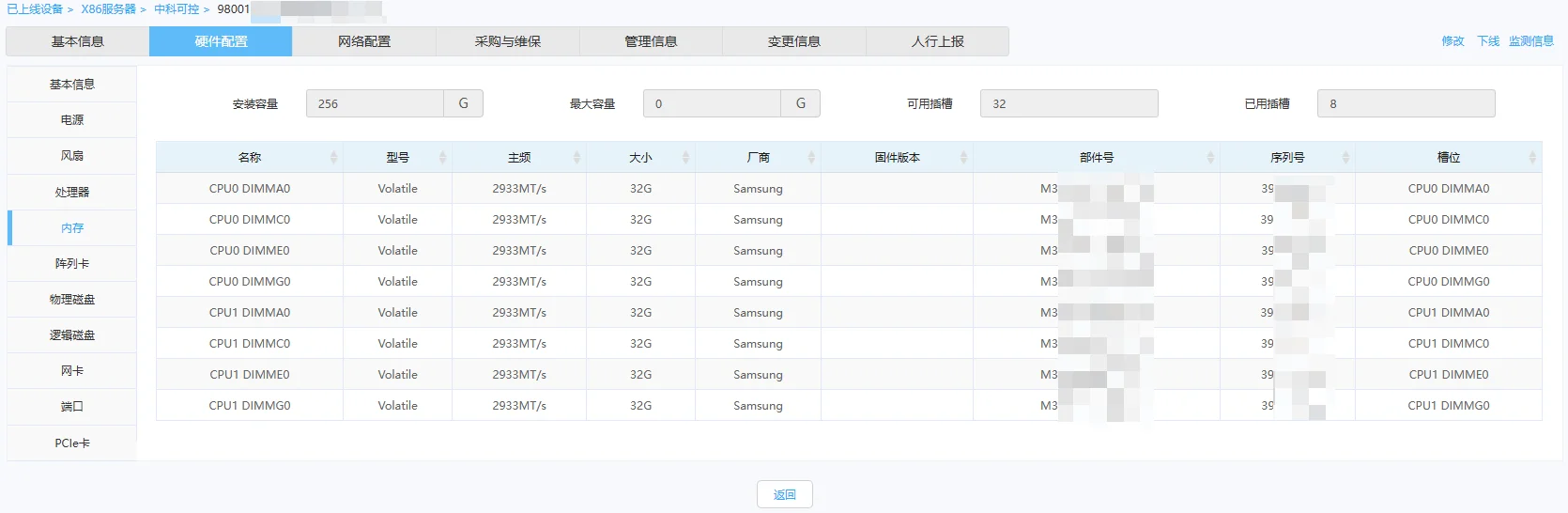Open the 基本信息 top tab
This screenshot has width=1568, height=513.
click(78, 41)
